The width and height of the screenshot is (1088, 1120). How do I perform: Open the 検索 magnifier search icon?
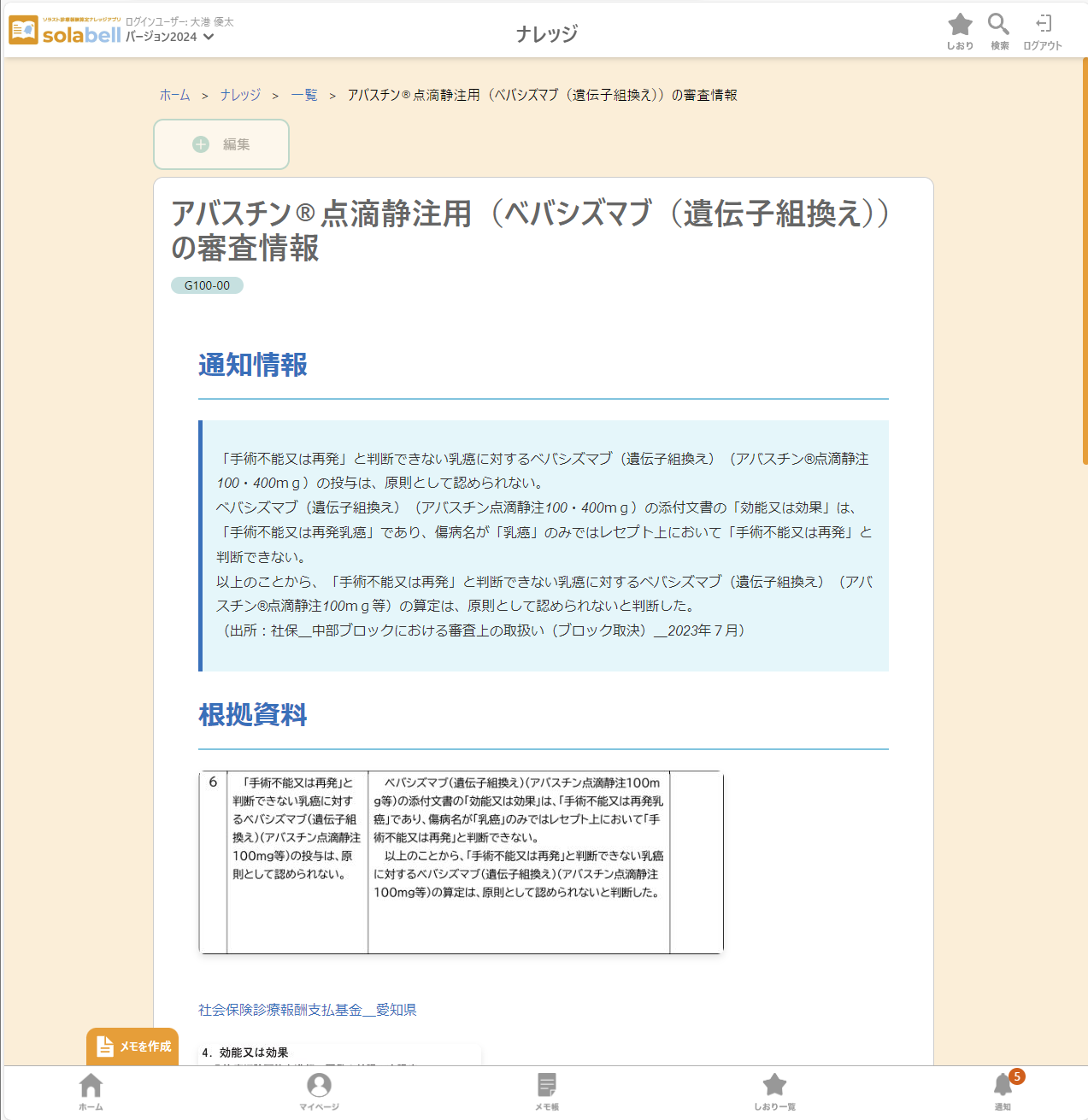click(998, 25)
